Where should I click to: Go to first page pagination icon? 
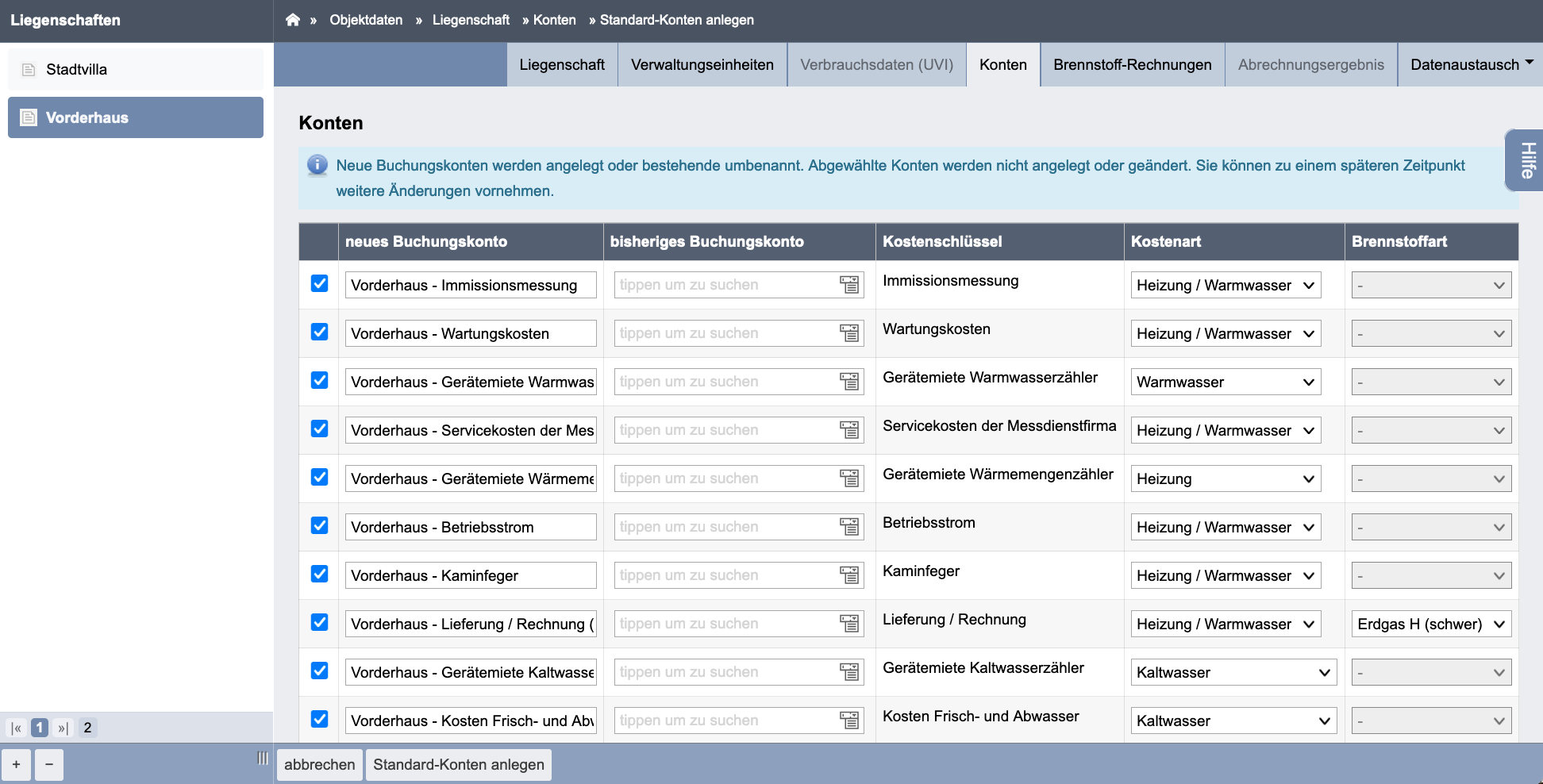pos(17,728)
